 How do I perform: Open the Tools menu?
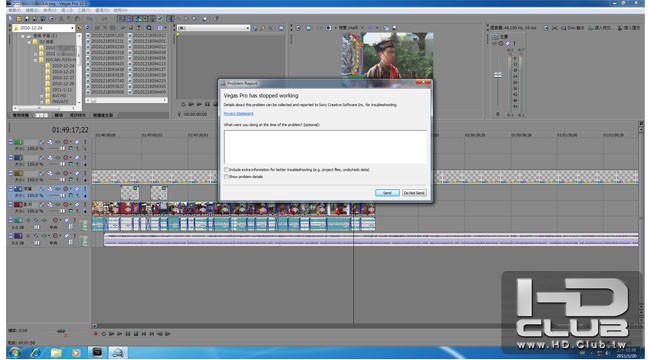pos(84,10)
